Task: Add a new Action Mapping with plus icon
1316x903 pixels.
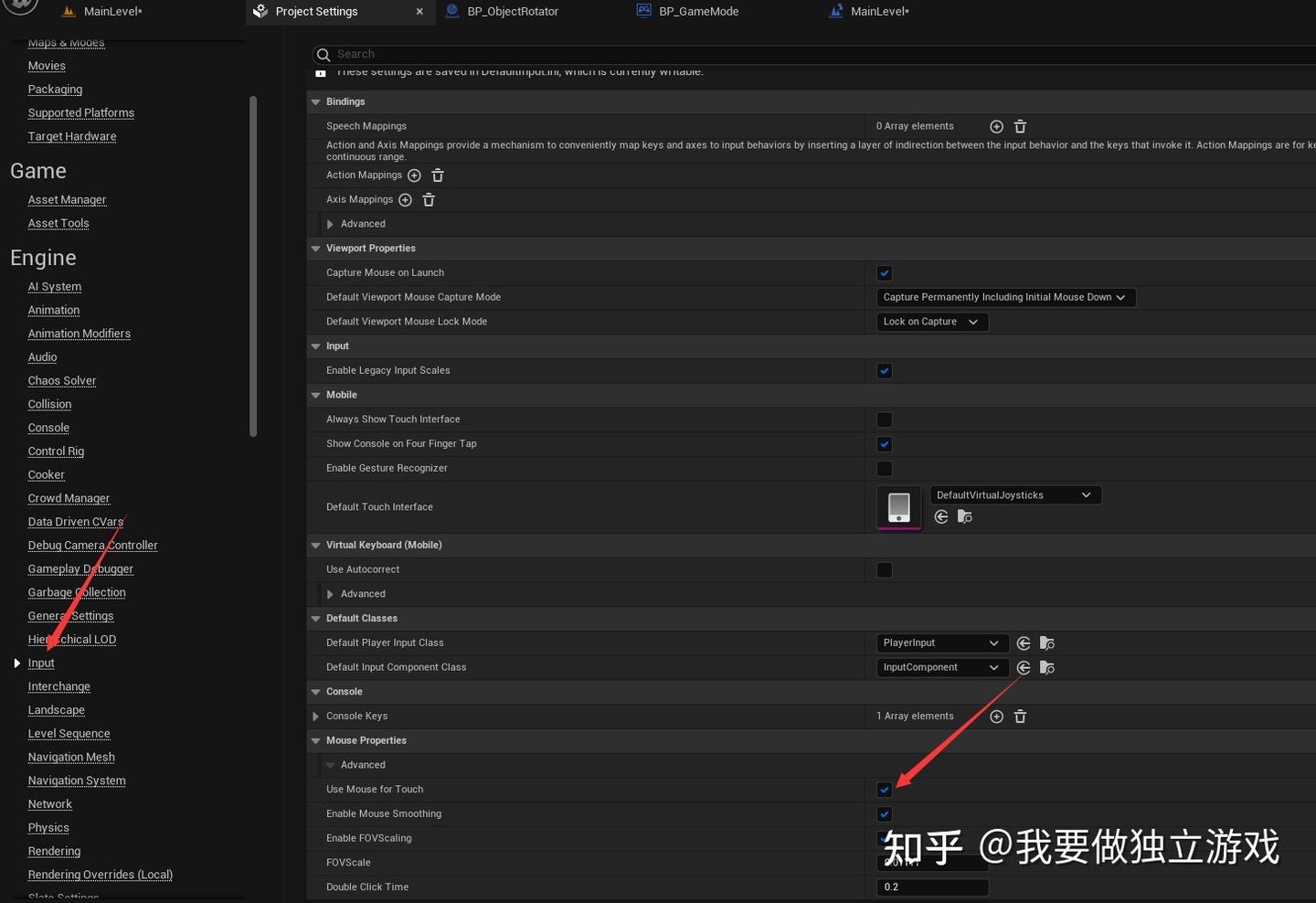Action: 414,175
